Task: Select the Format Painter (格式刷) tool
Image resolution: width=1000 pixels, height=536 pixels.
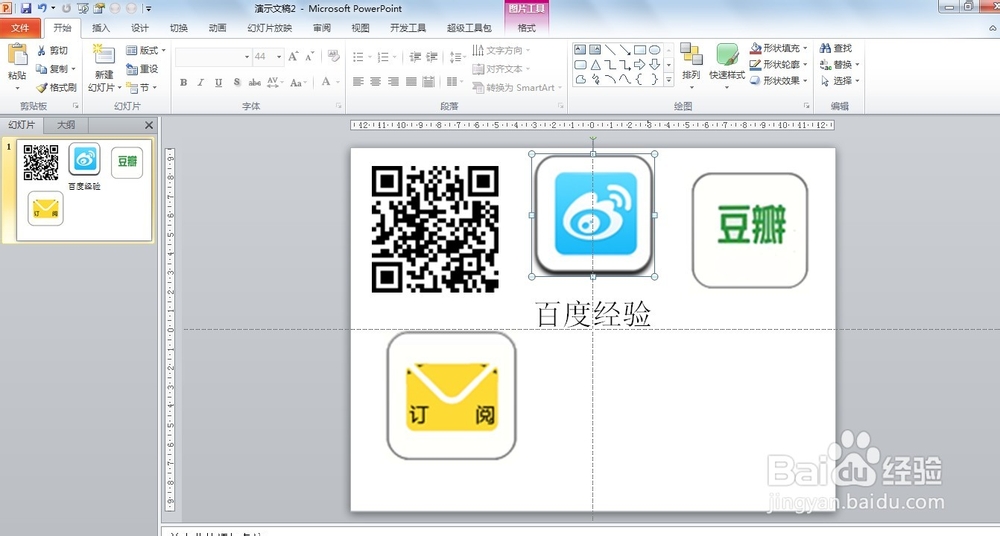Action: point(56,87)
